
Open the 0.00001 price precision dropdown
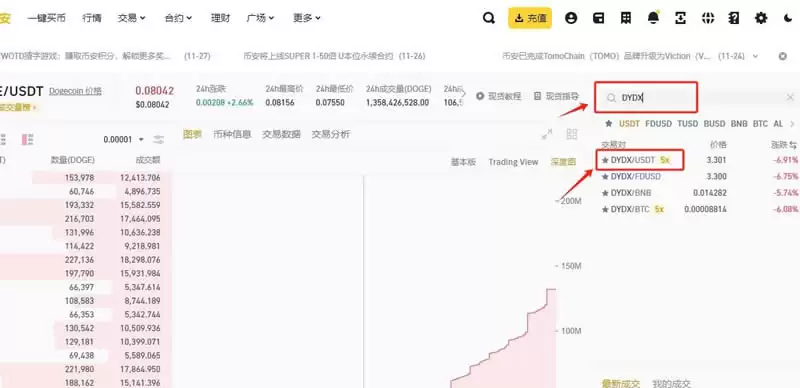click(123, 139)
